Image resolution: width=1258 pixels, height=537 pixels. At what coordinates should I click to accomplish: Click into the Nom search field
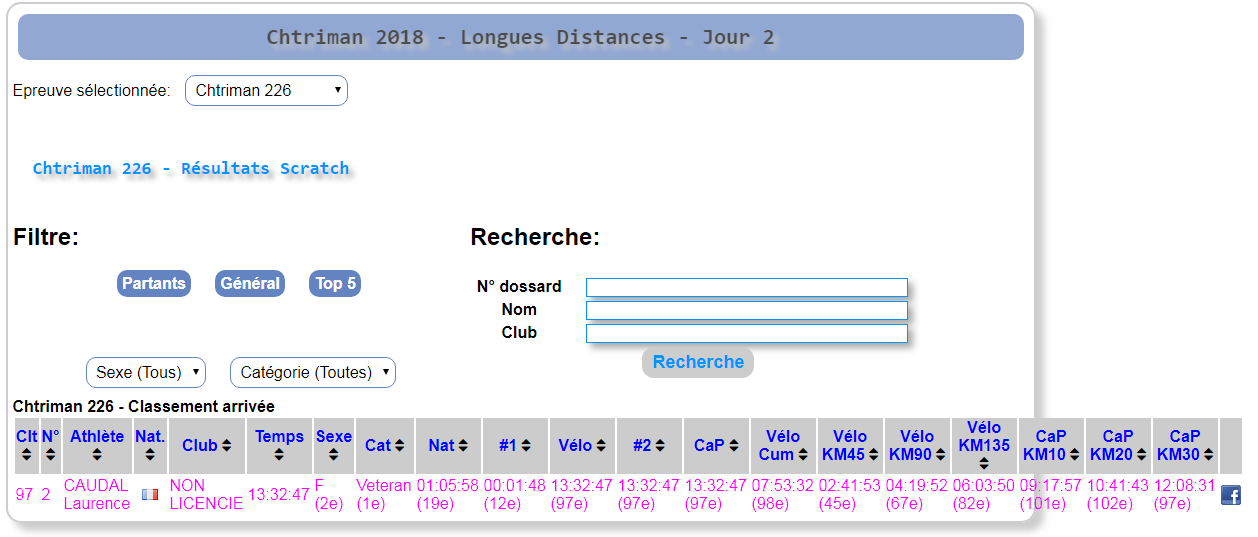[746, 310]
